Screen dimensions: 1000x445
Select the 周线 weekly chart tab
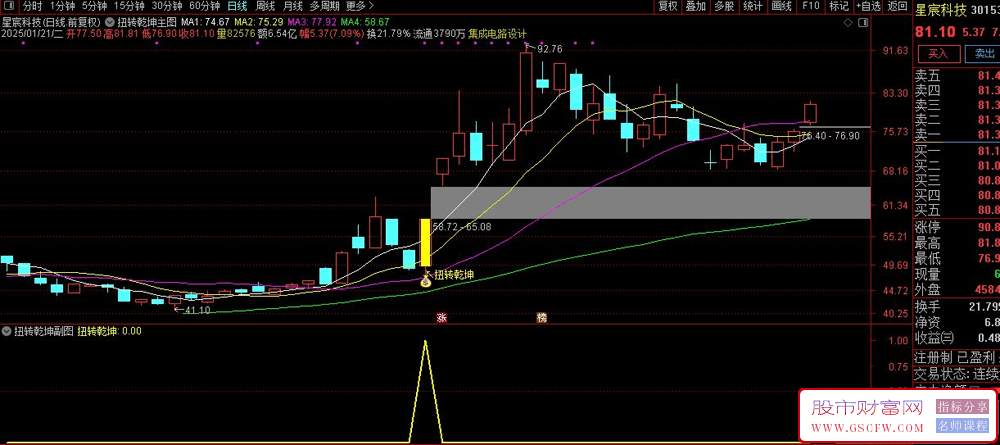coord(265,6)
